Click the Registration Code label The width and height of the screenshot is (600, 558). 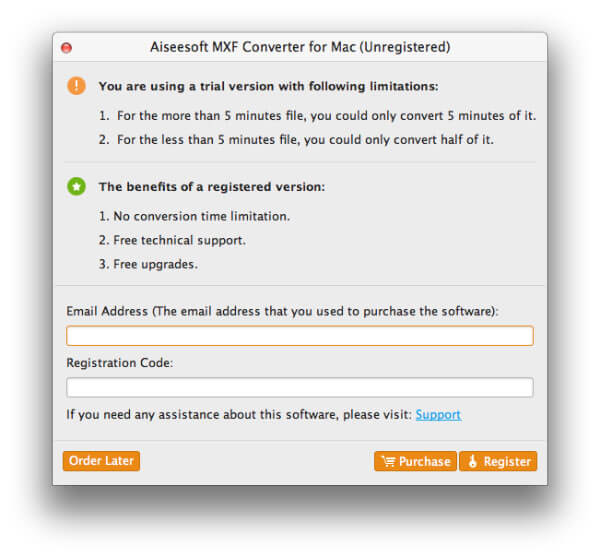coord(119,363)
